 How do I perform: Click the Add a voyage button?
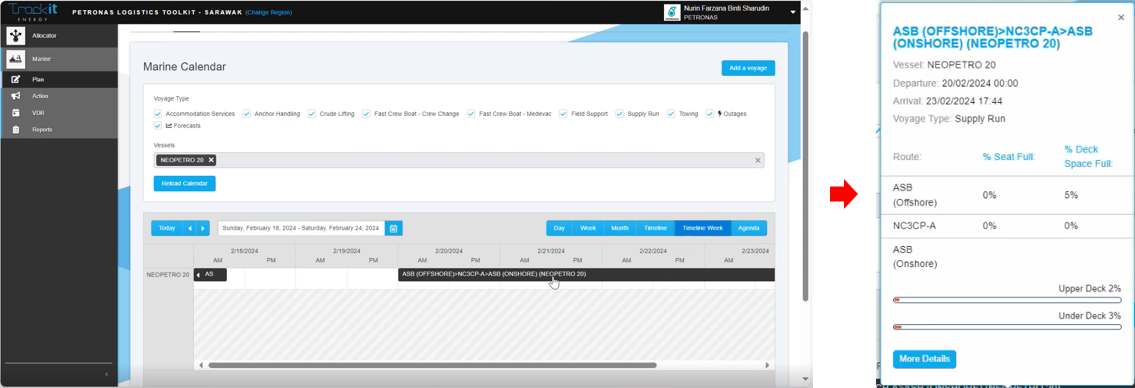pos(748,68)
